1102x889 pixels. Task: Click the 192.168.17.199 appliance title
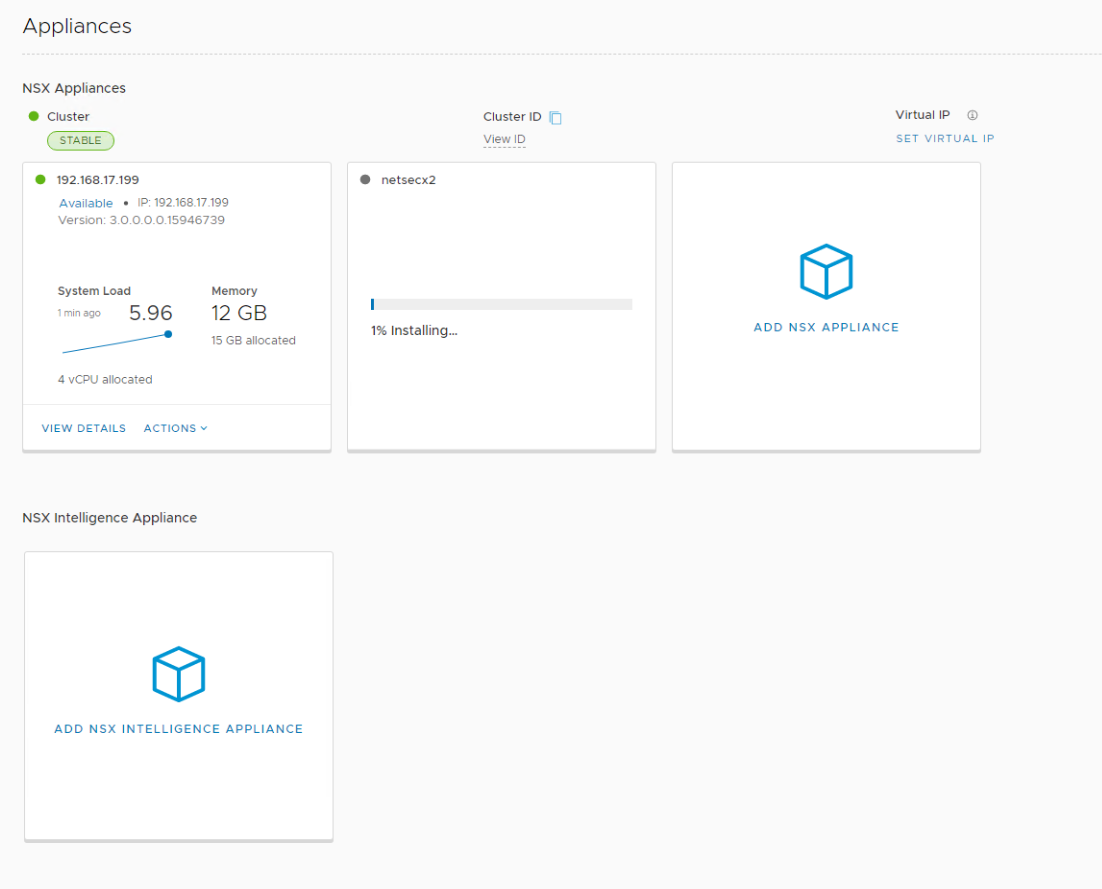98,180
